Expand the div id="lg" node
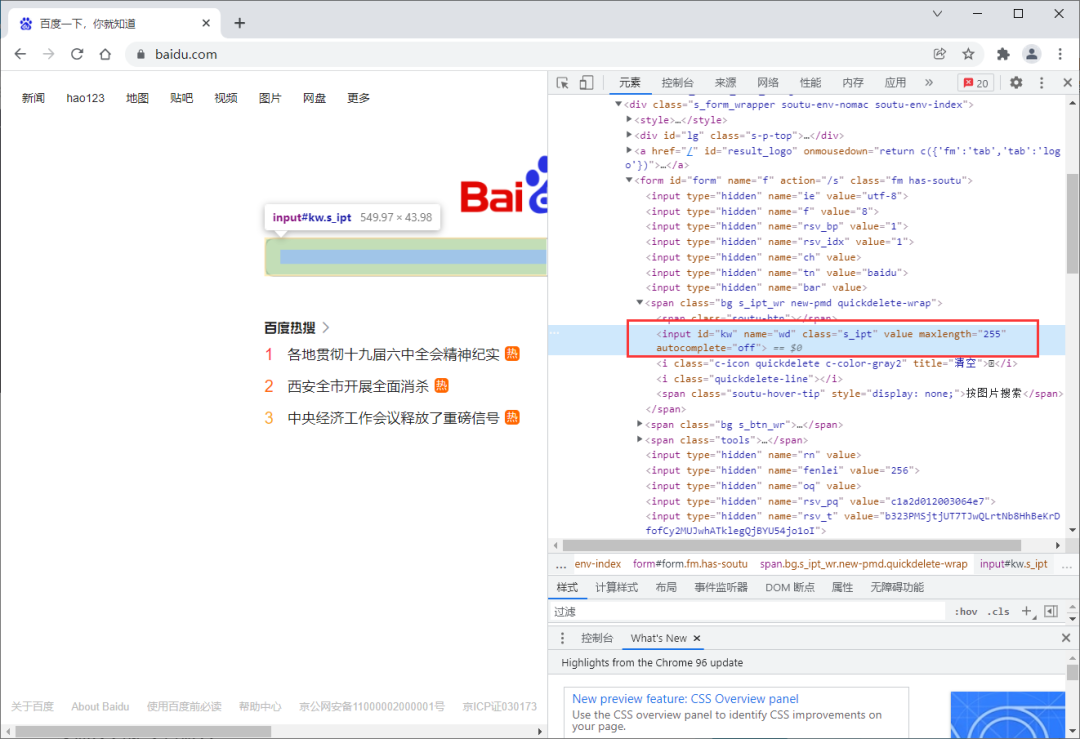Viewport: 1080px width, 739px height. (x=629, y=135)
